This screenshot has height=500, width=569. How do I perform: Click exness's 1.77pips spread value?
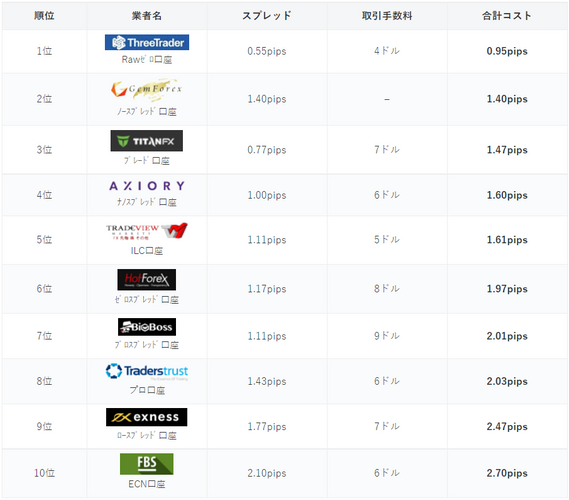(x=267, y=427)
